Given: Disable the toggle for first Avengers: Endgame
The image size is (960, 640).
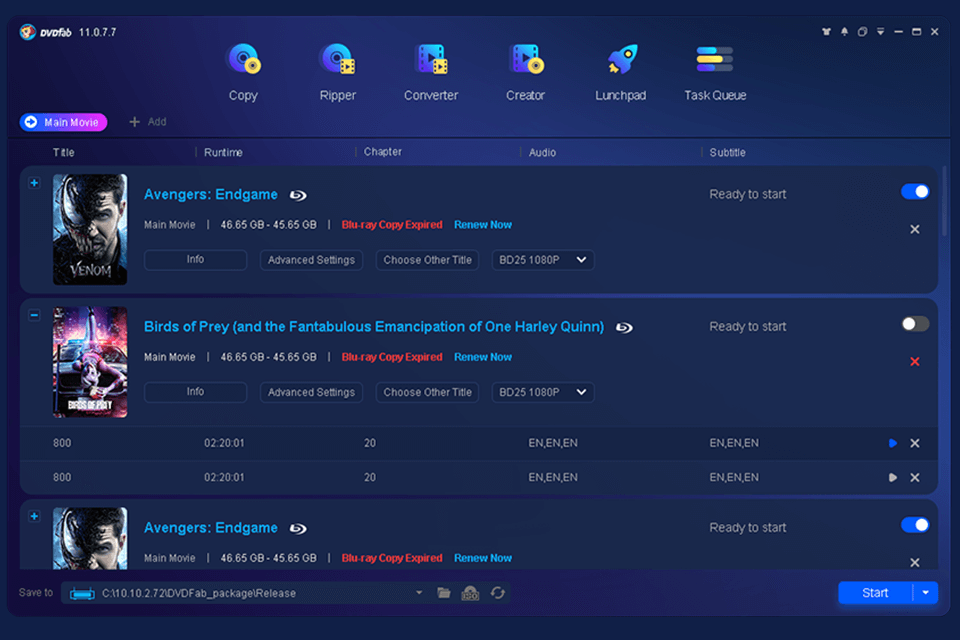Looking at the screenshot, I should coord(914,191).
